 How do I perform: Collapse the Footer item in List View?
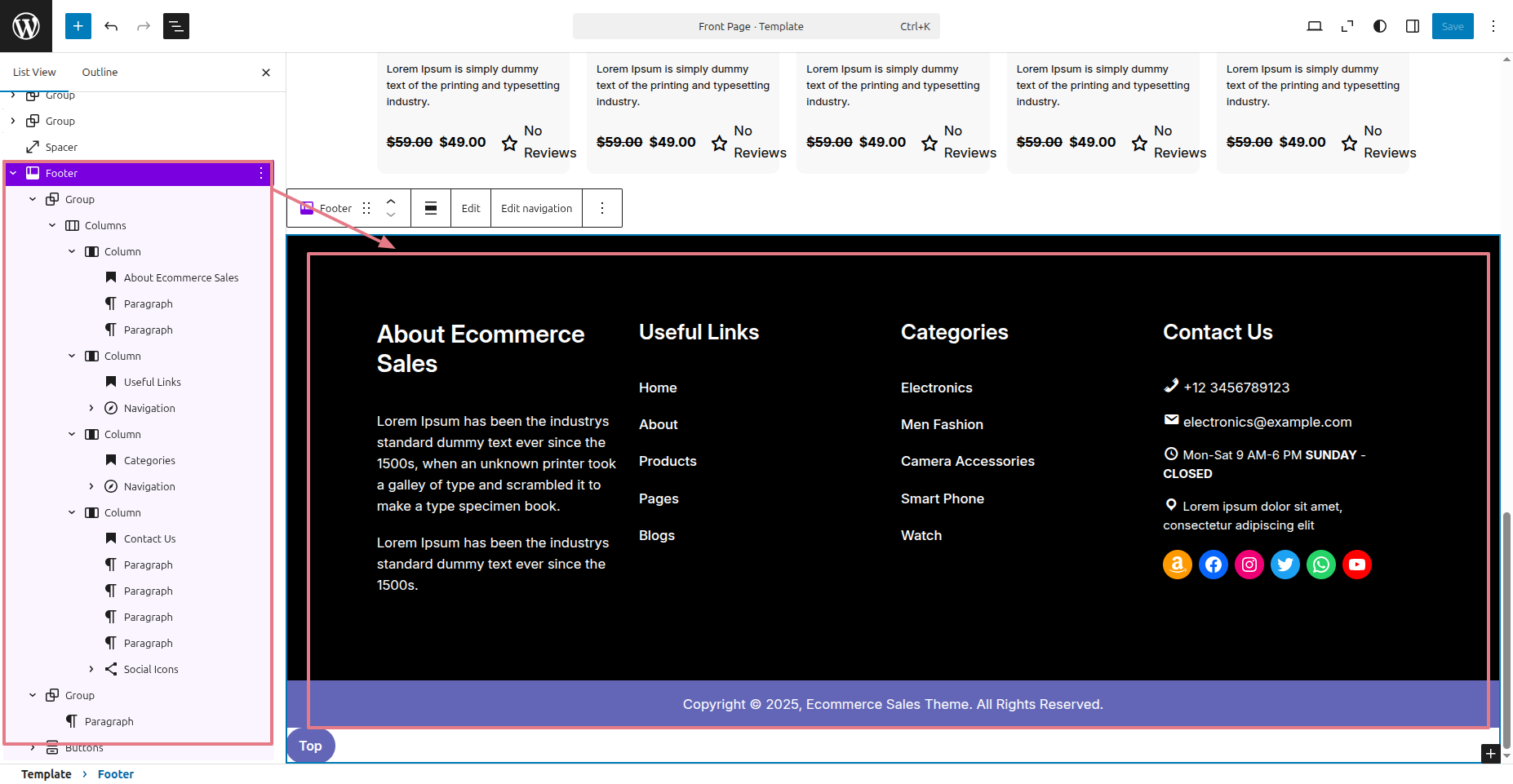[13, 173]
